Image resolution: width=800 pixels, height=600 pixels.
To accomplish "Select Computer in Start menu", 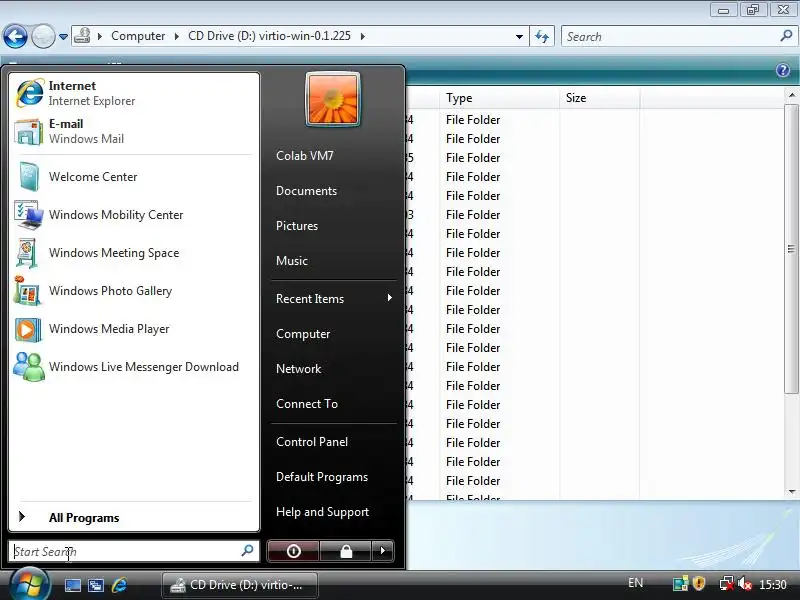I will pyautogui.click(x=303, y=334).
